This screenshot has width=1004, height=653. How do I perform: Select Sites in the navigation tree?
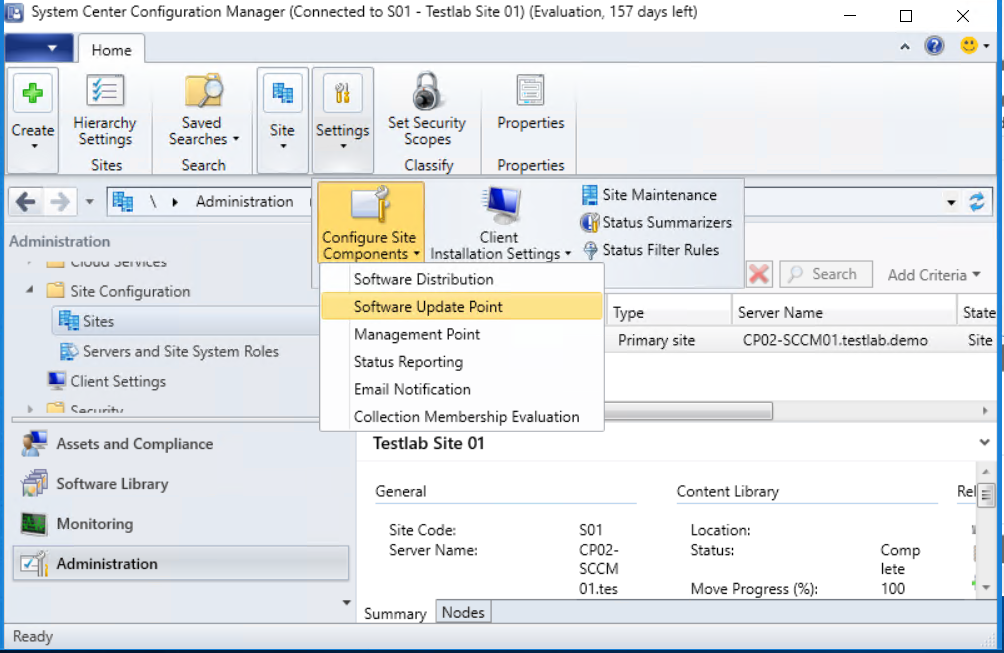[x=98, y=321]
